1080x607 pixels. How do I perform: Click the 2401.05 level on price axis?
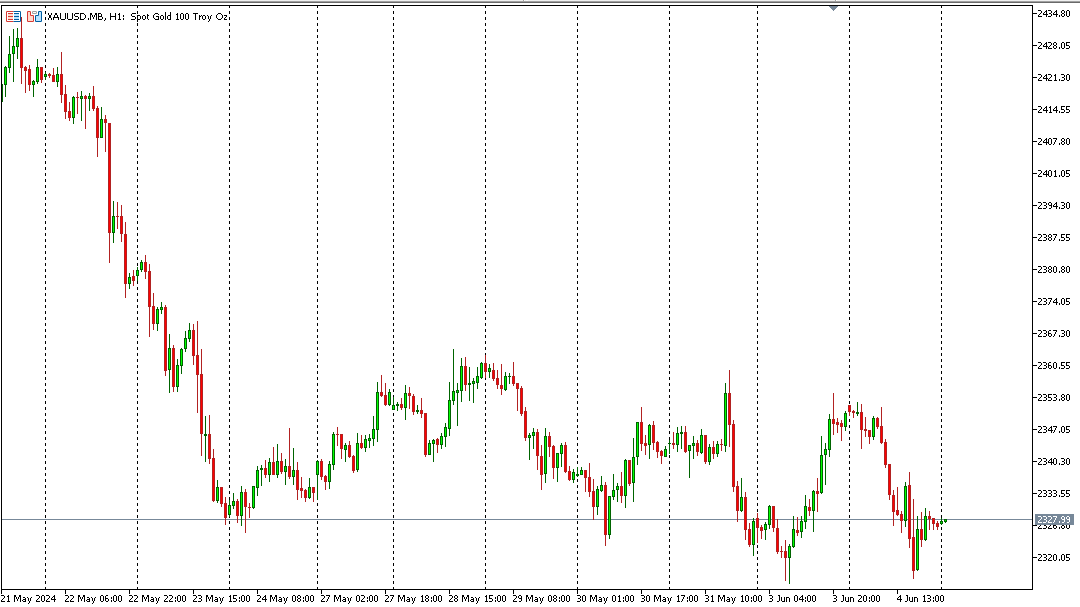point(1054,173)
